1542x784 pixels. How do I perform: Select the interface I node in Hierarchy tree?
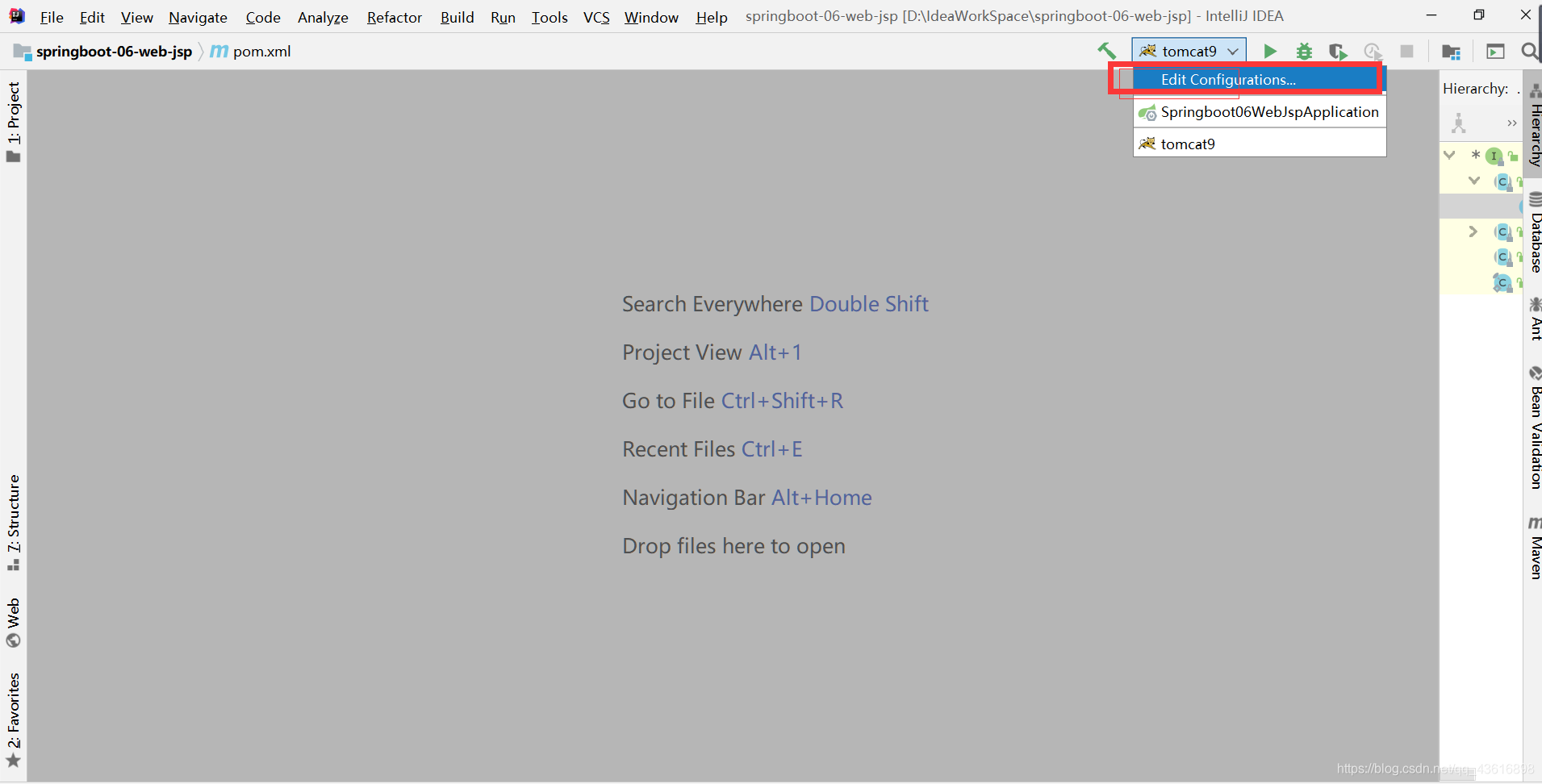click(1494, 156)
